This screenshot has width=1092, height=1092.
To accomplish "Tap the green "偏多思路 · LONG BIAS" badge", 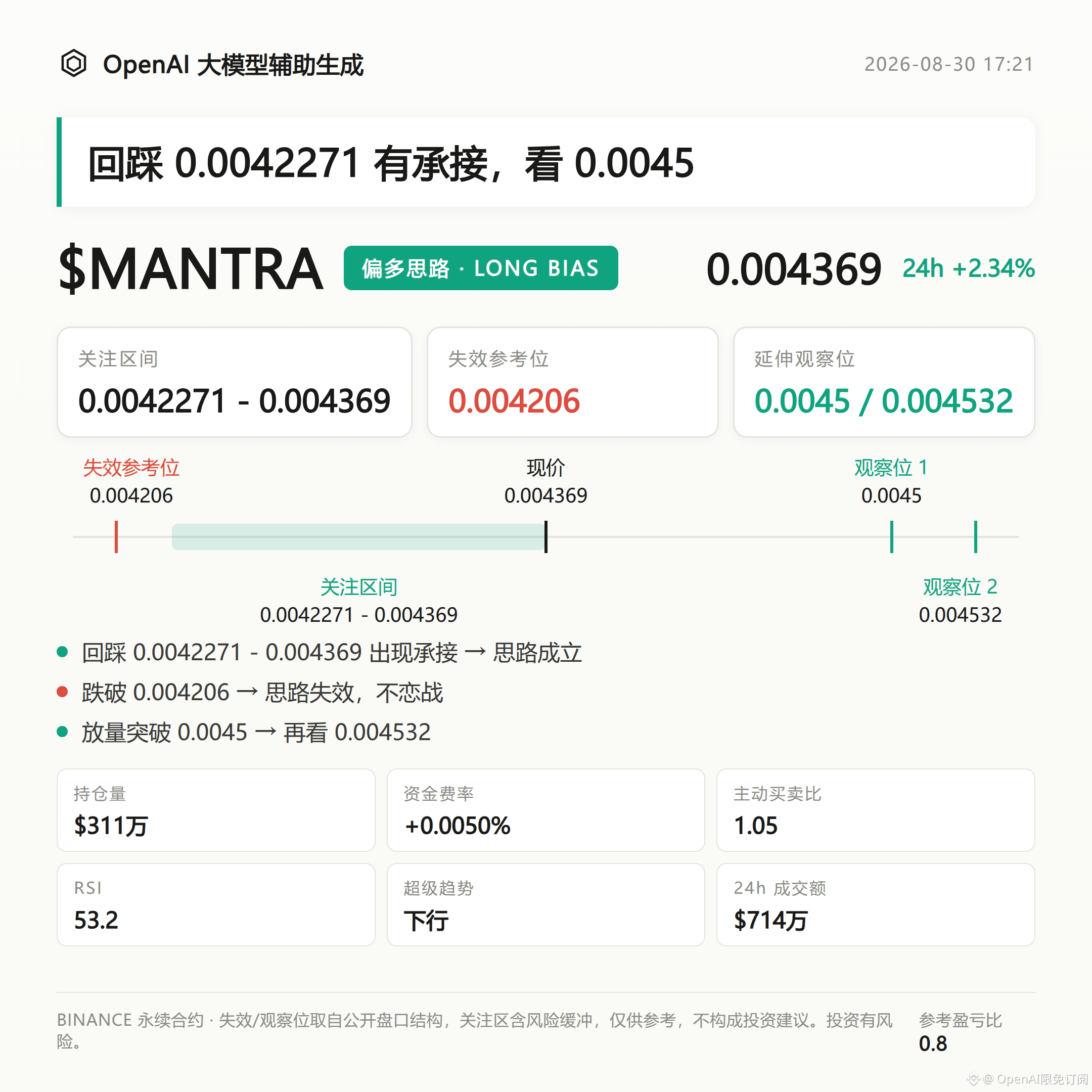I will tap(480, 268).
